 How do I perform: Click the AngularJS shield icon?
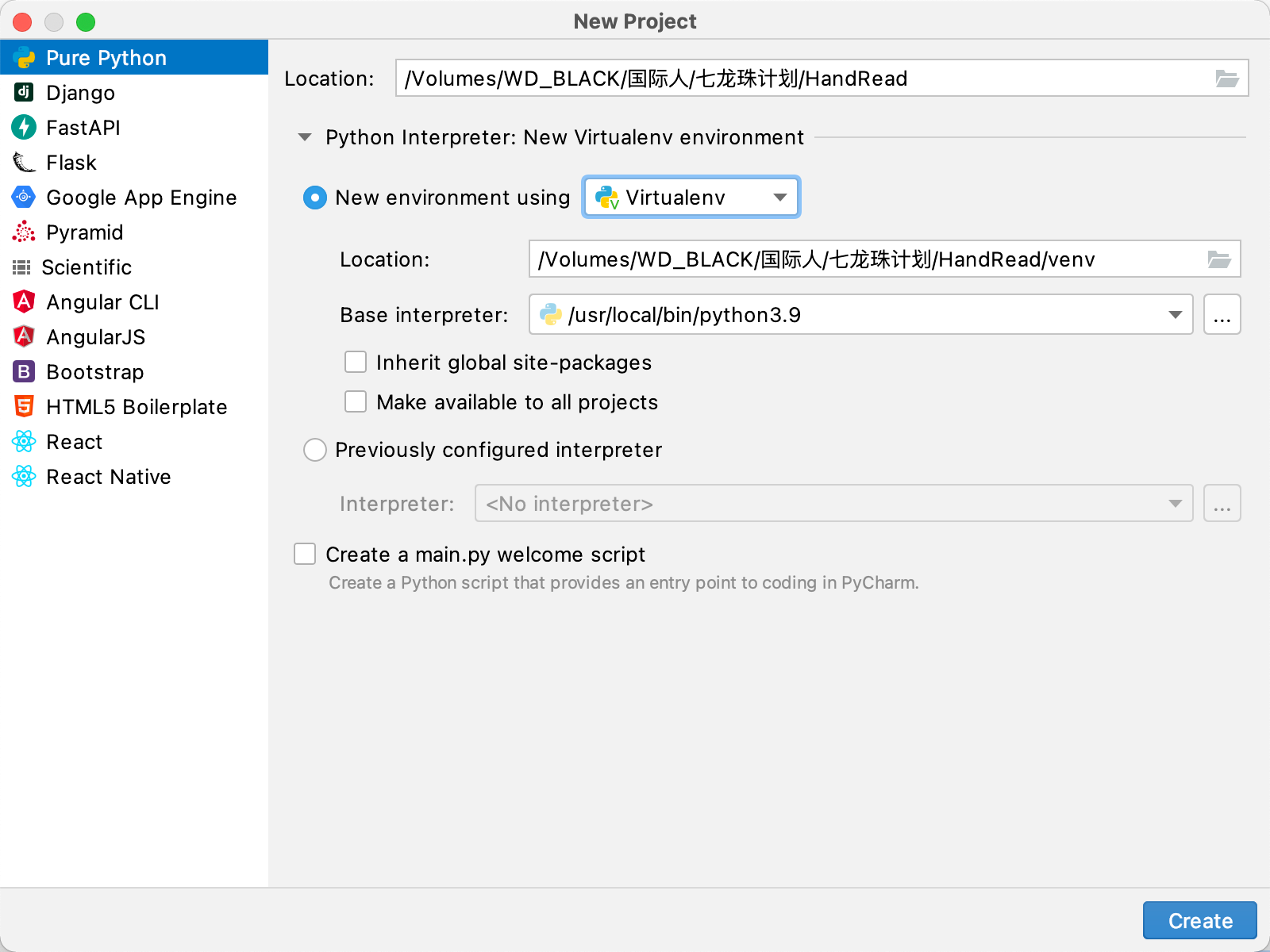coord(24,336)
